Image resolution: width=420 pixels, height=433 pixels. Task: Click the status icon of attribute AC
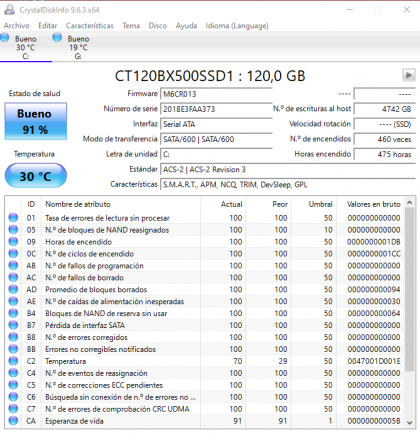13,277
